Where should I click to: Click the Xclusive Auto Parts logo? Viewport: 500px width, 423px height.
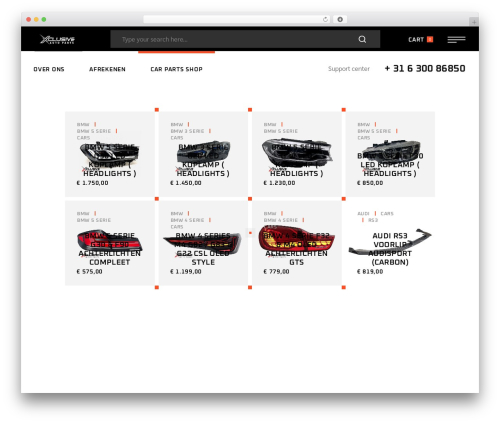57,39
